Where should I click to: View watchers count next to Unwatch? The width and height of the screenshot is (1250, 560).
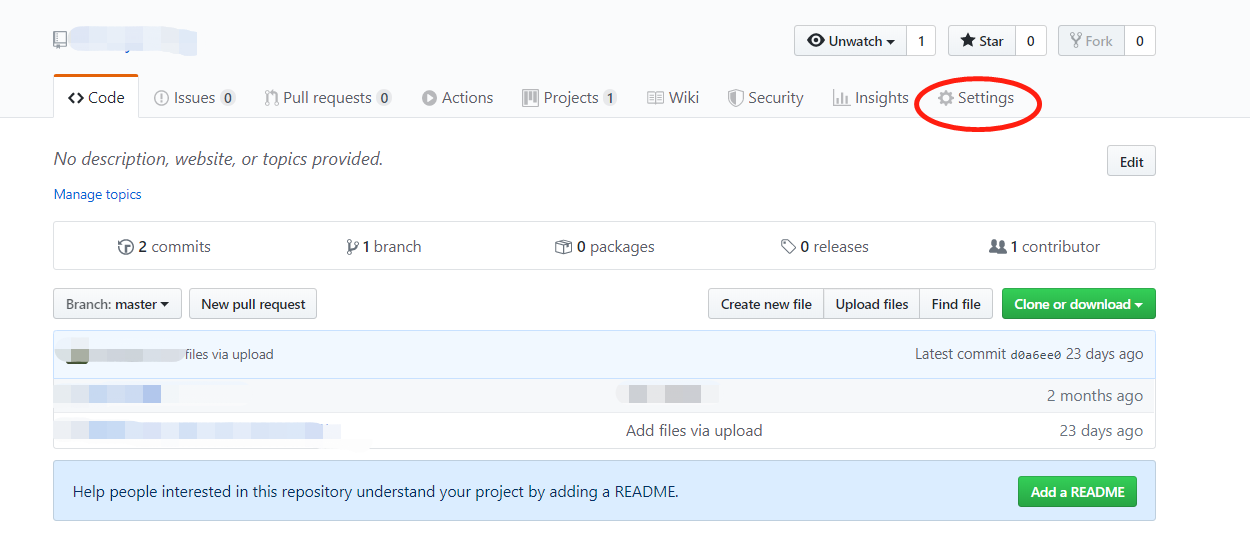pos(921,41)
